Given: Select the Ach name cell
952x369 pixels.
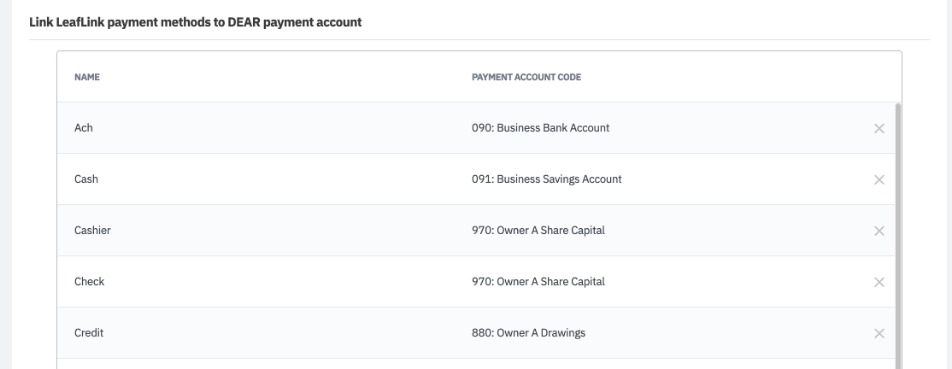Looking at the screenshot, I should tap(83, 128).
